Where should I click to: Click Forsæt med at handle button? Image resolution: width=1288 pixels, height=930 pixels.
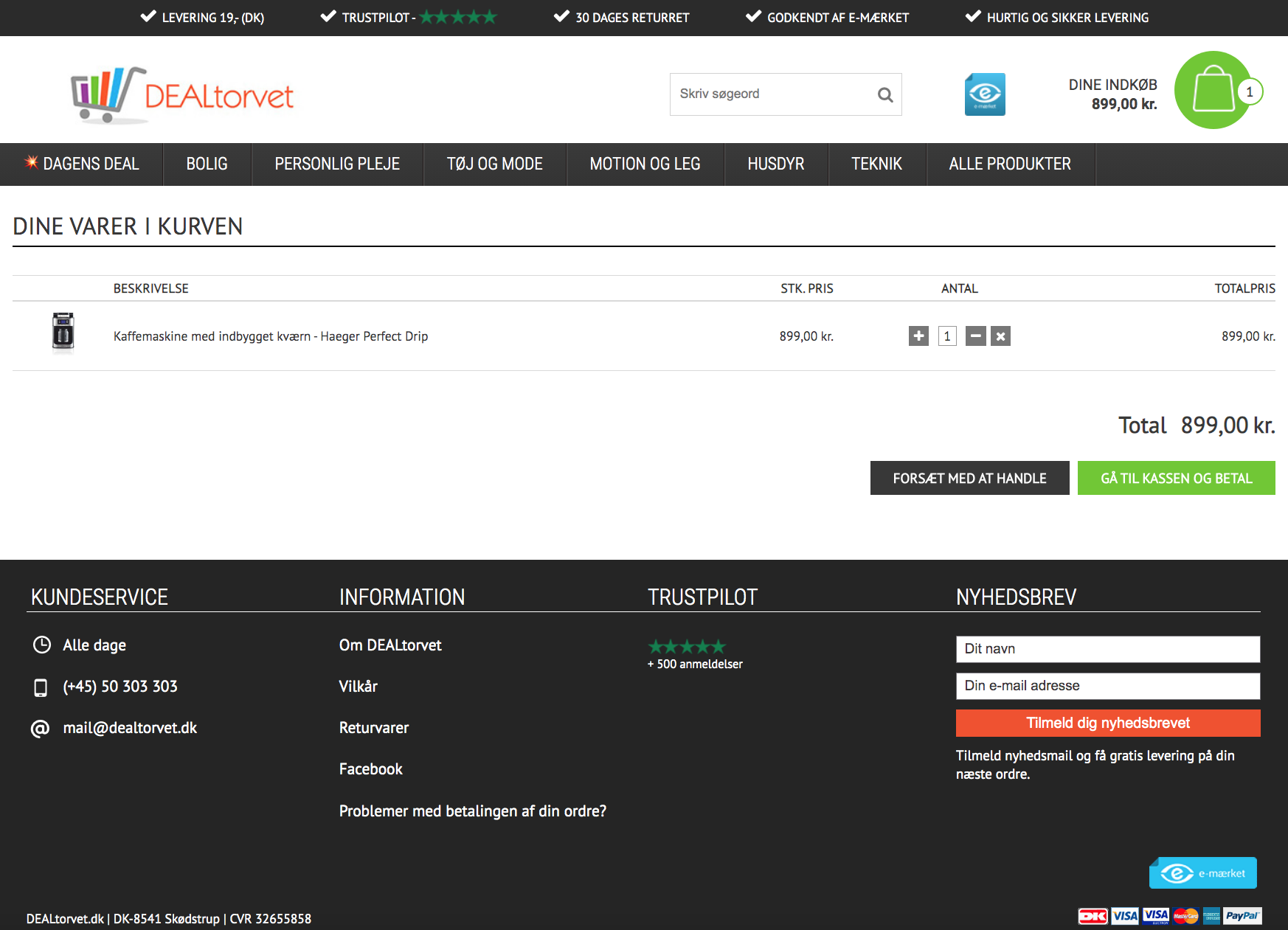tap(969, 478)
